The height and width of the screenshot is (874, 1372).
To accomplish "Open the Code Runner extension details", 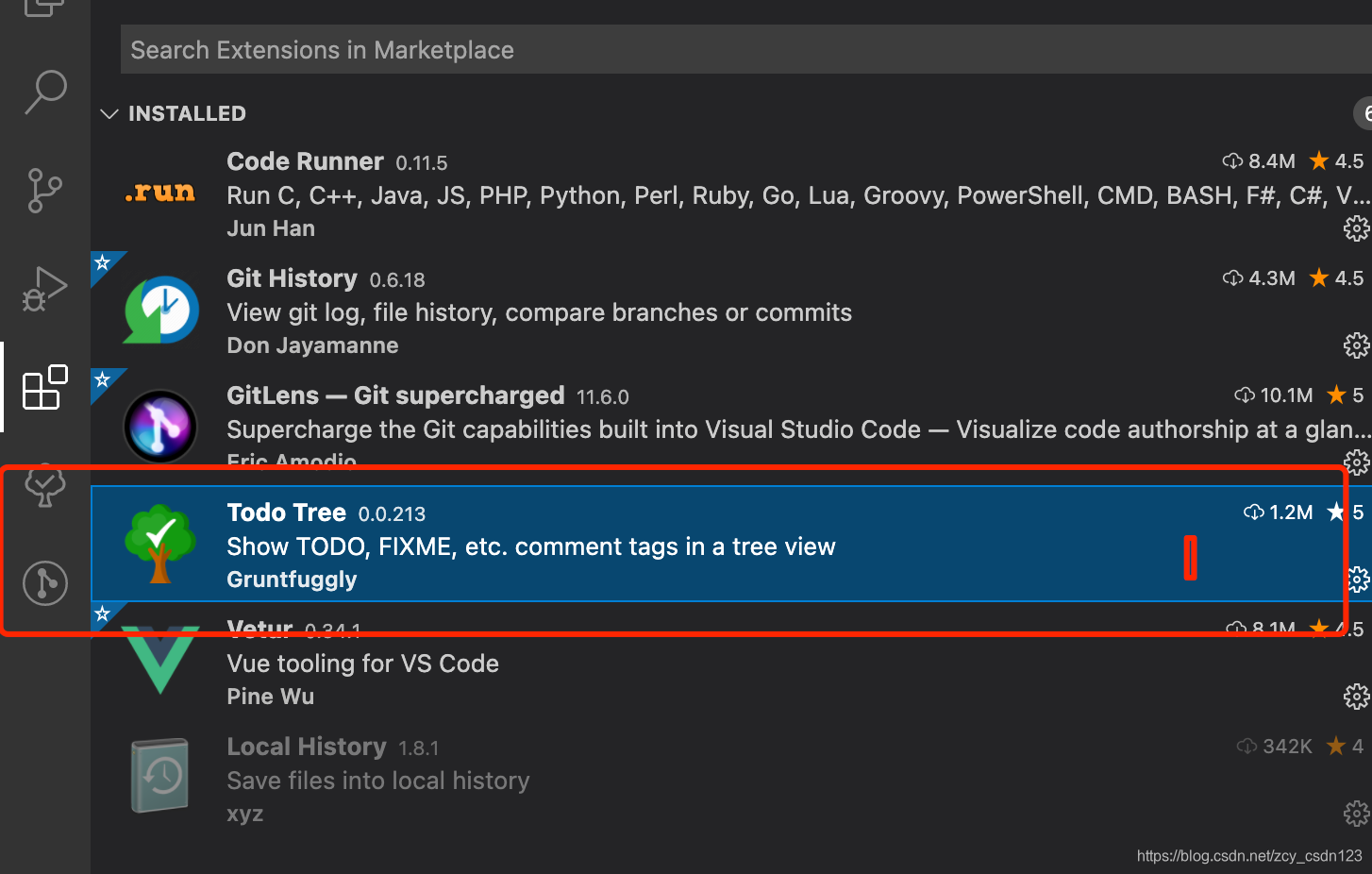I will (x=305, y=161).
